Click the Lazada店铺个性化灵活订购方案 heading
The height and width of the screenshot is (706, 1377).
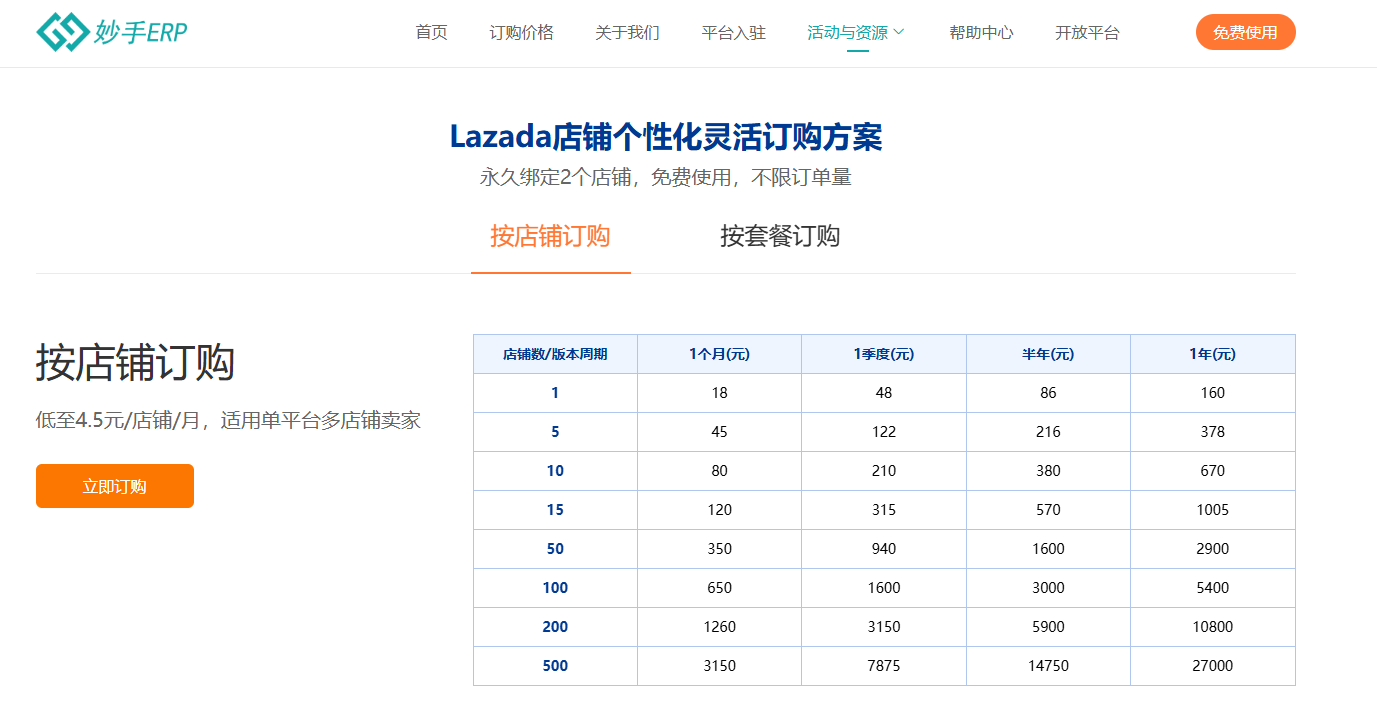coord(666,137)
